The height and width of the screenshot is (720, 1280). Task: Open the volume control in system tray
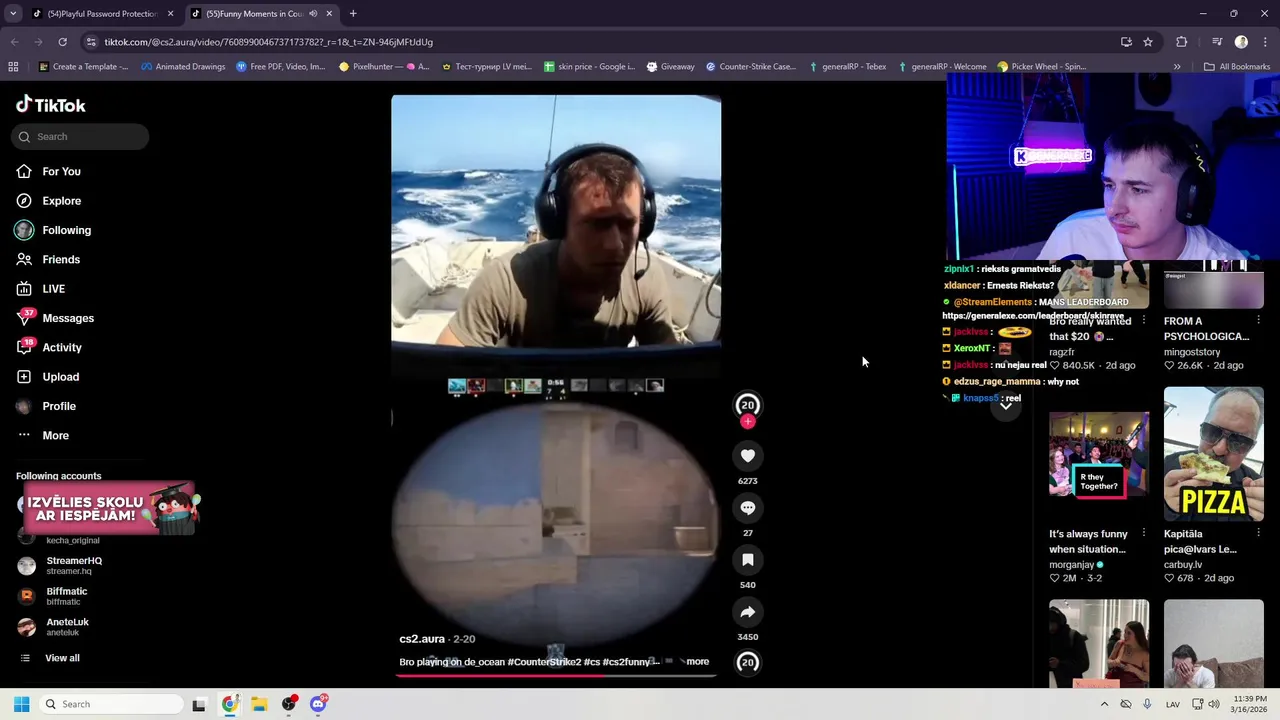[1214, 704]
